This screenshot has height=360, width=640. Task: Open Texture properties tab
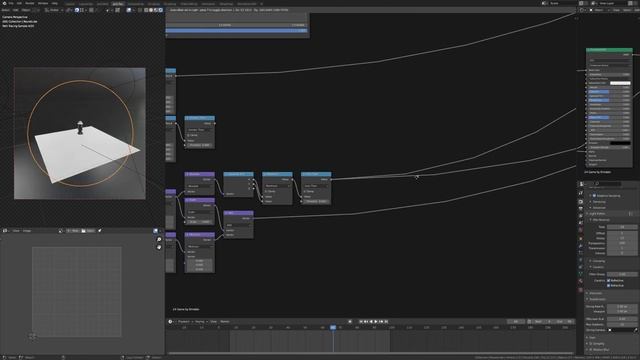[581, 290]
